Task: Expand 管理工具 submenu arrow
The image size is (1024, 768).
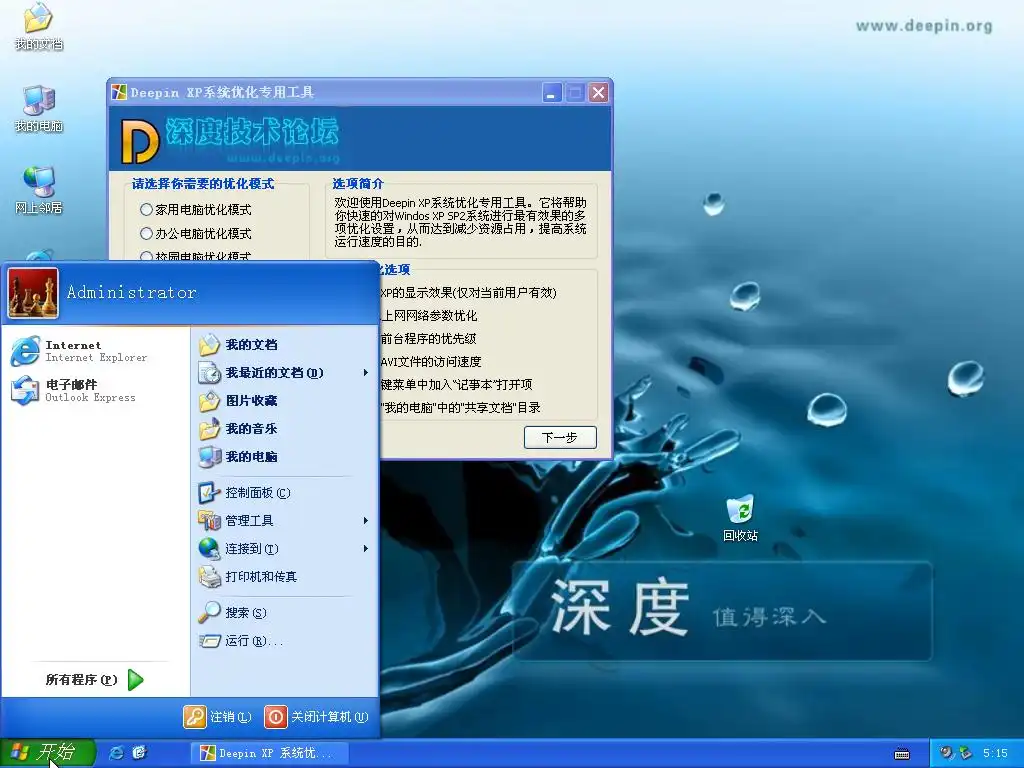Action: click(x=366, y=520)
